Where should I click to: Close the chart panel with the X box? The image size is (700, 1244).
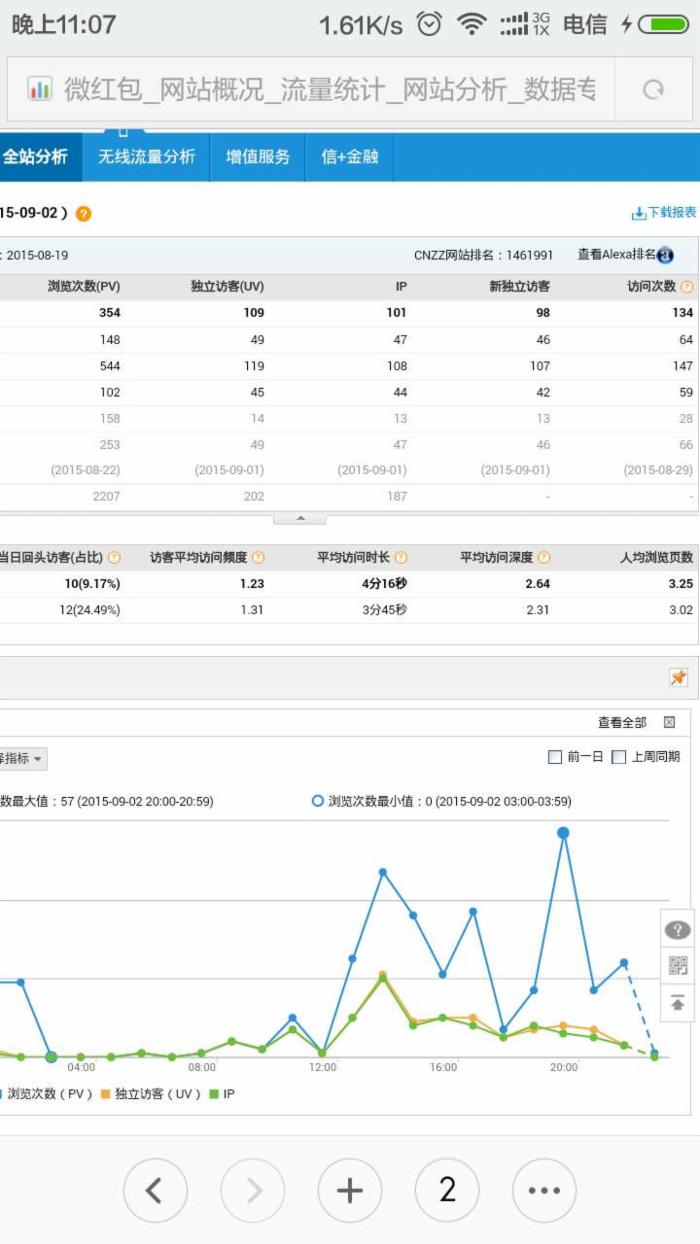coord(670,722)
